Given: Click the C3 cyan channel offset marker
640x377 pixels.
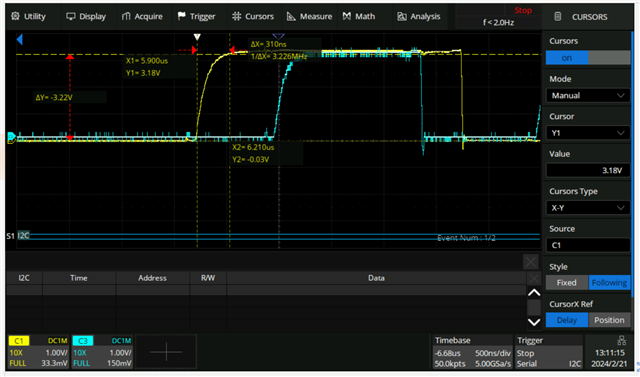Looking at the screenshot, I should [11, 136].
